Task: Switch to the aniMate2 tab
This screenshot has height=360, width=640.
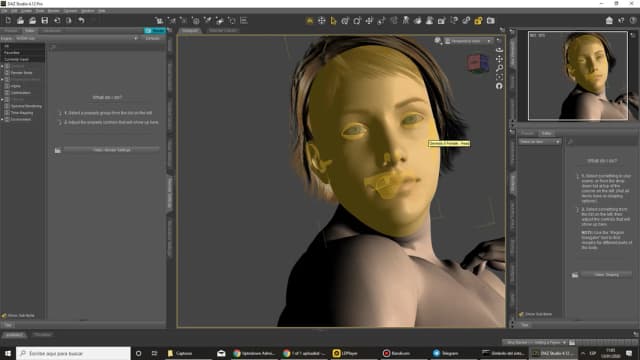Action: tap(15, 335)
